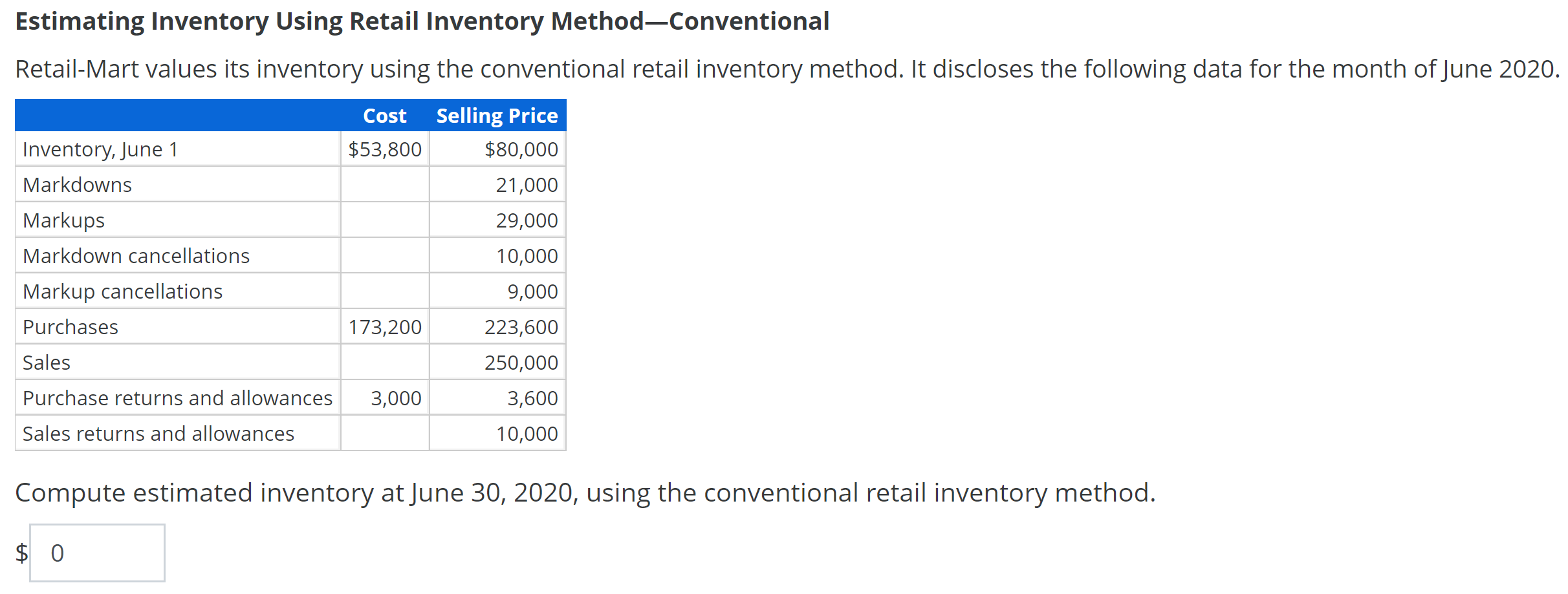
Task: Select the Markup cancellations row
Action: coord(122,291)
